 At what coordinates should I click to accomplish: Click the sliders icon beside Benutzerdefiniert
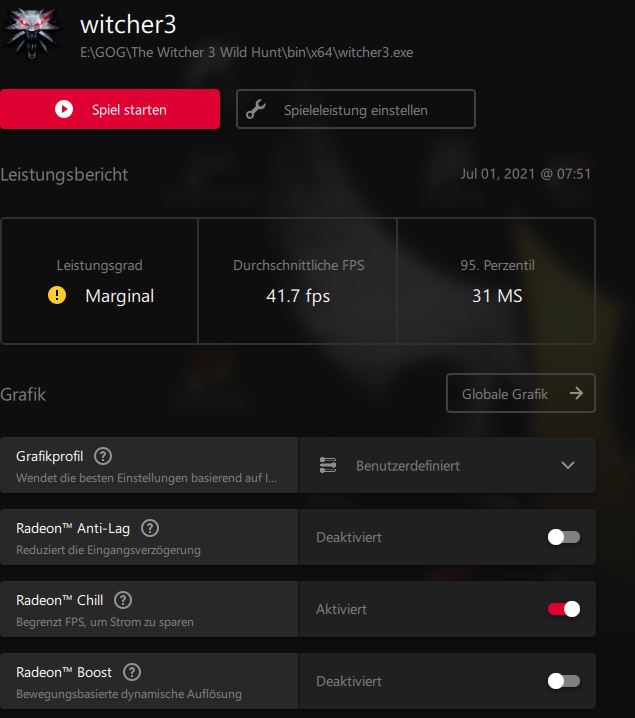pos(328,465)
